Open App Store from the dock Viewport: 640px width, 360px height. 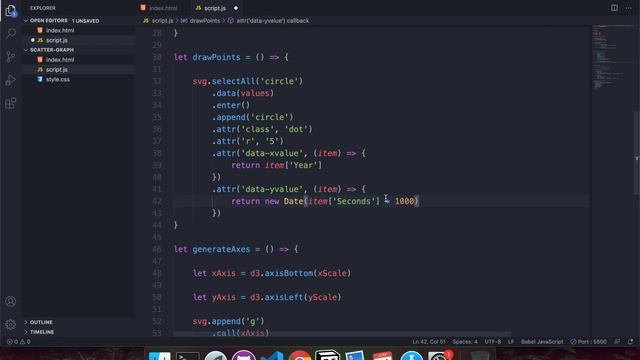(x=411, y=356)
